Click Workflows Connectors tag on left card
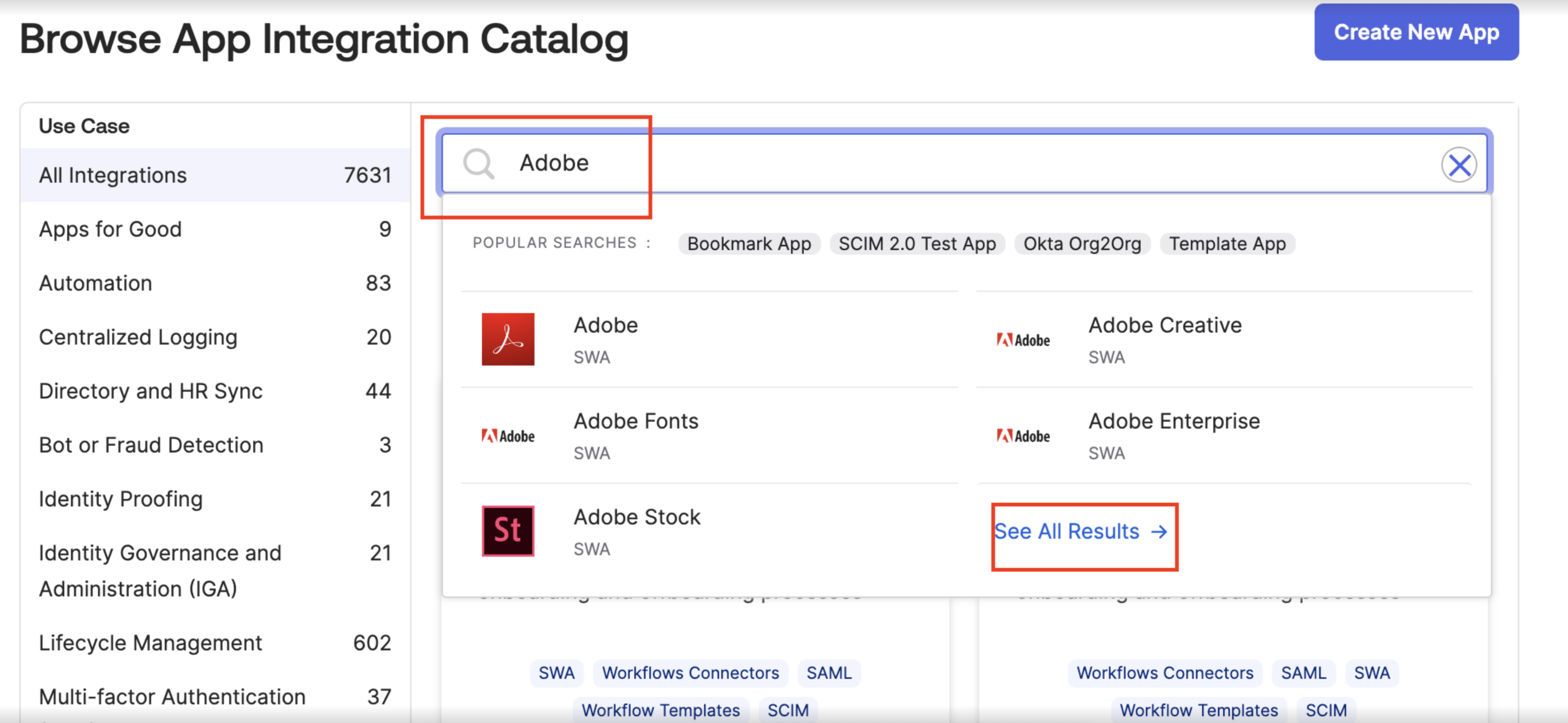1568x723 pixels. coord(690,673)
